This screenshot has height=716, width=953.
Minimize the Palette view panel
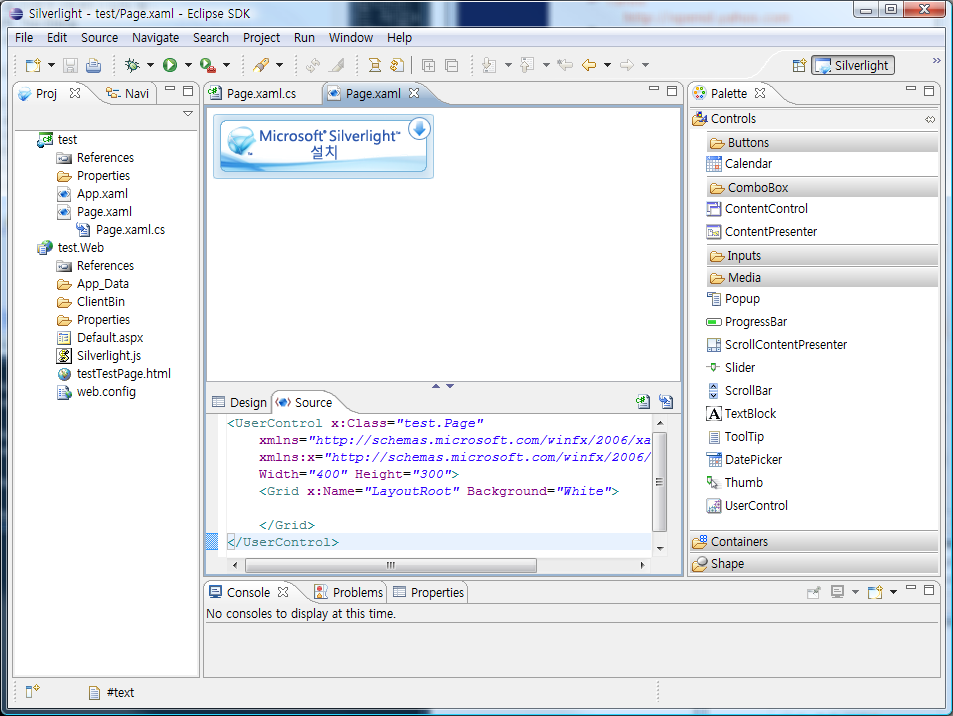pyautogui.click(x=910, y=89)
